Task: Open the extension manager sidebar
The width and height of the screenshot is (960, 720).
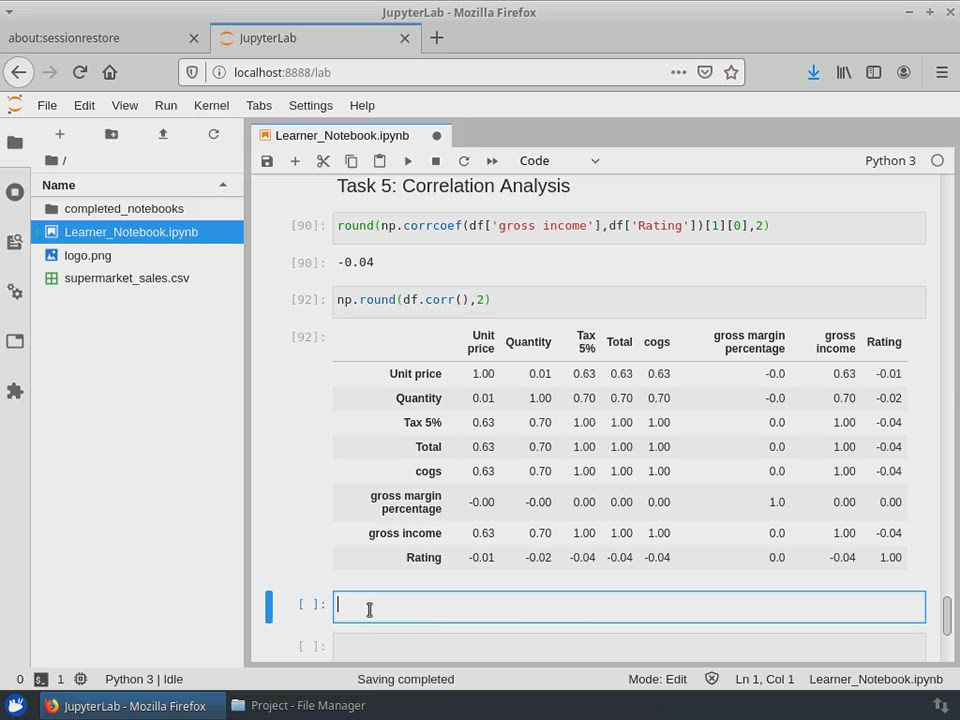Action: pyautogui.click(x=15, y=391)
